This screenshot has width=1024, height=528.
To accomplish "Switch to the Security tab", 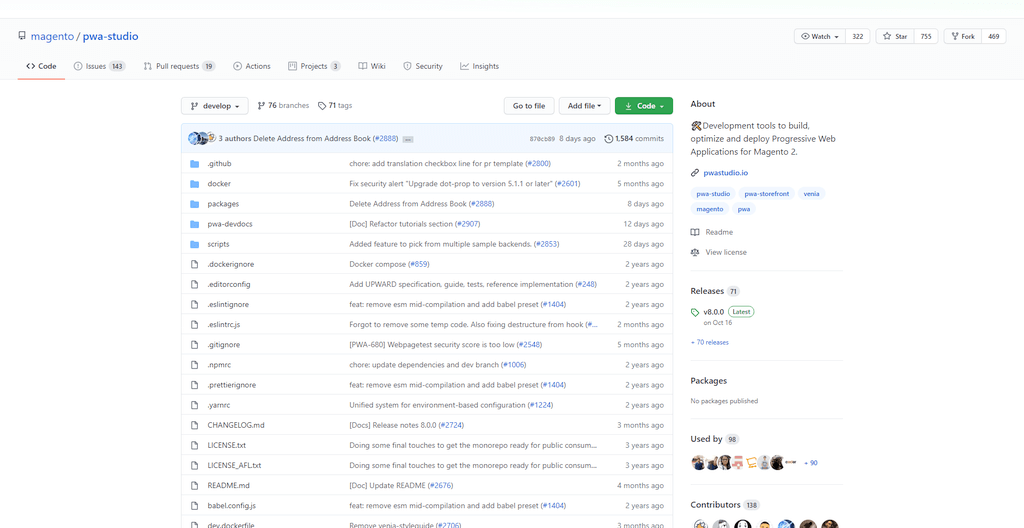I will coord(423,66).
